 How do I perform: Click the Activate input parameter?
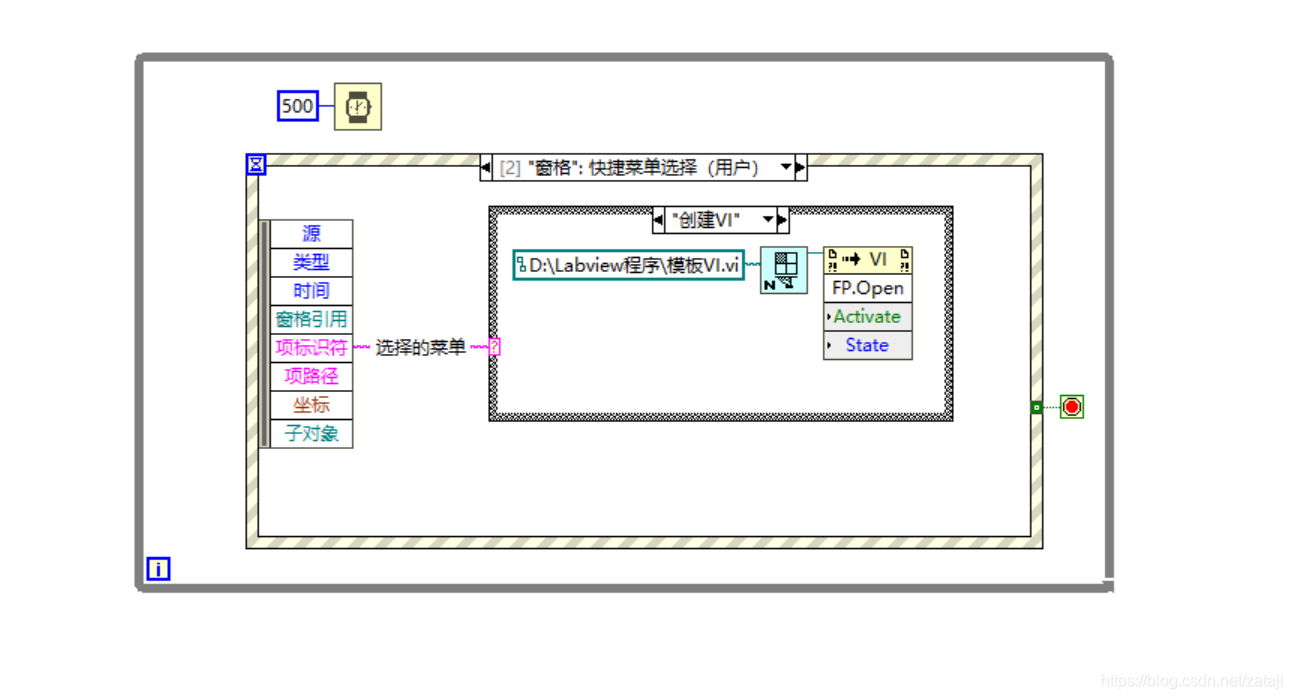(868, 317)
